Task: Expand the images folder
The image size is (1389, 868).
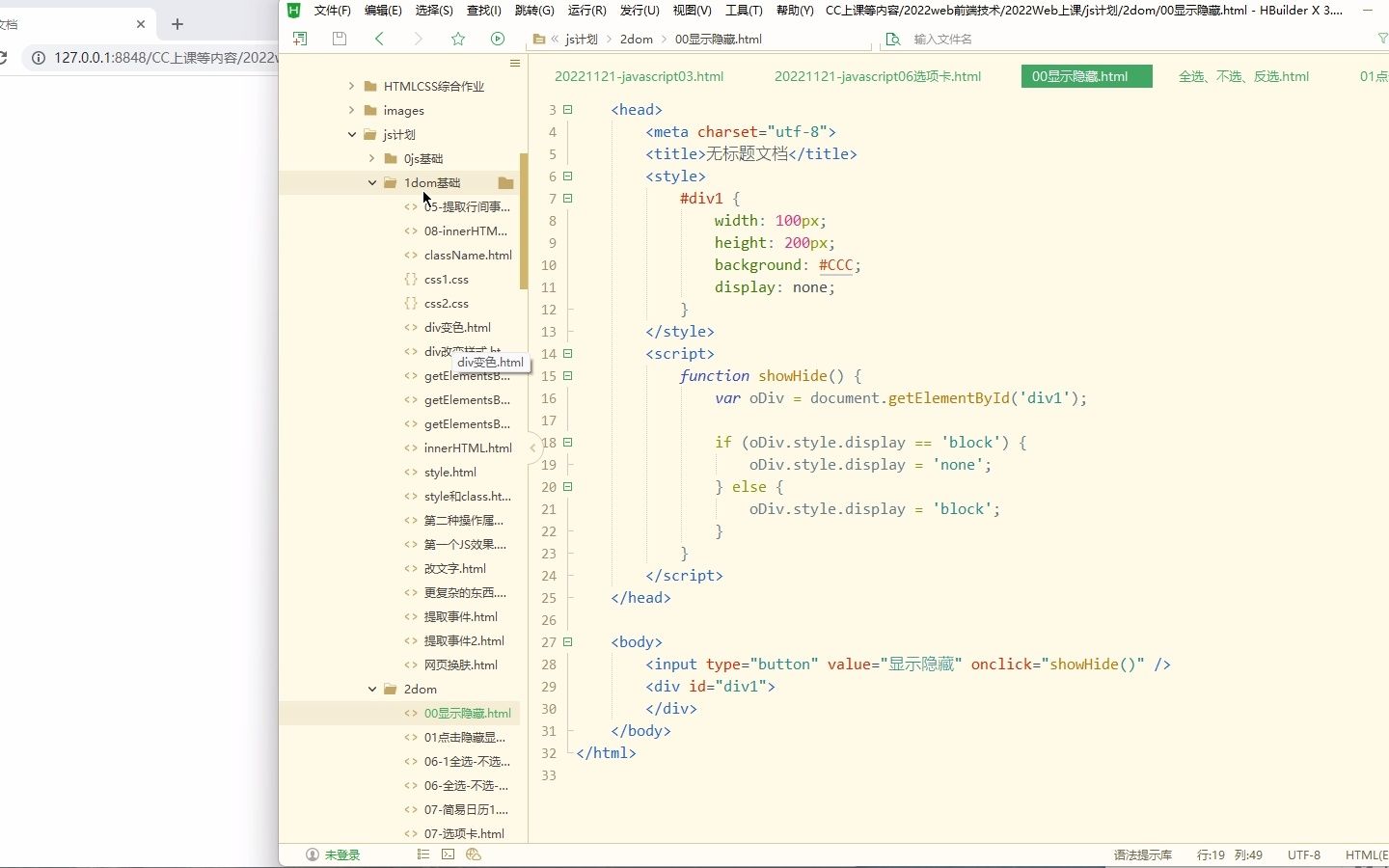Action: (x=352, y=110)
